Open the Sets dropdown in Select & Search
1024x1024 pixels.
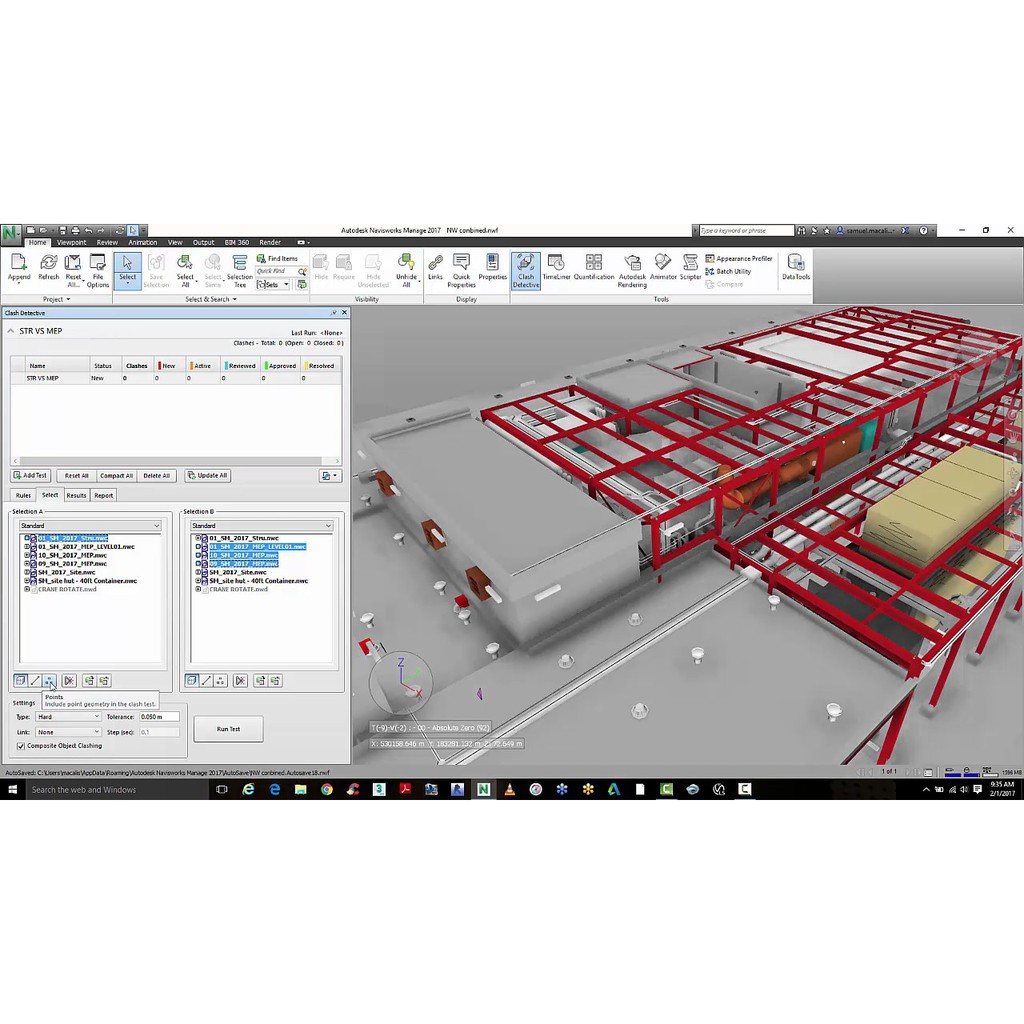[x=273, y=285]
